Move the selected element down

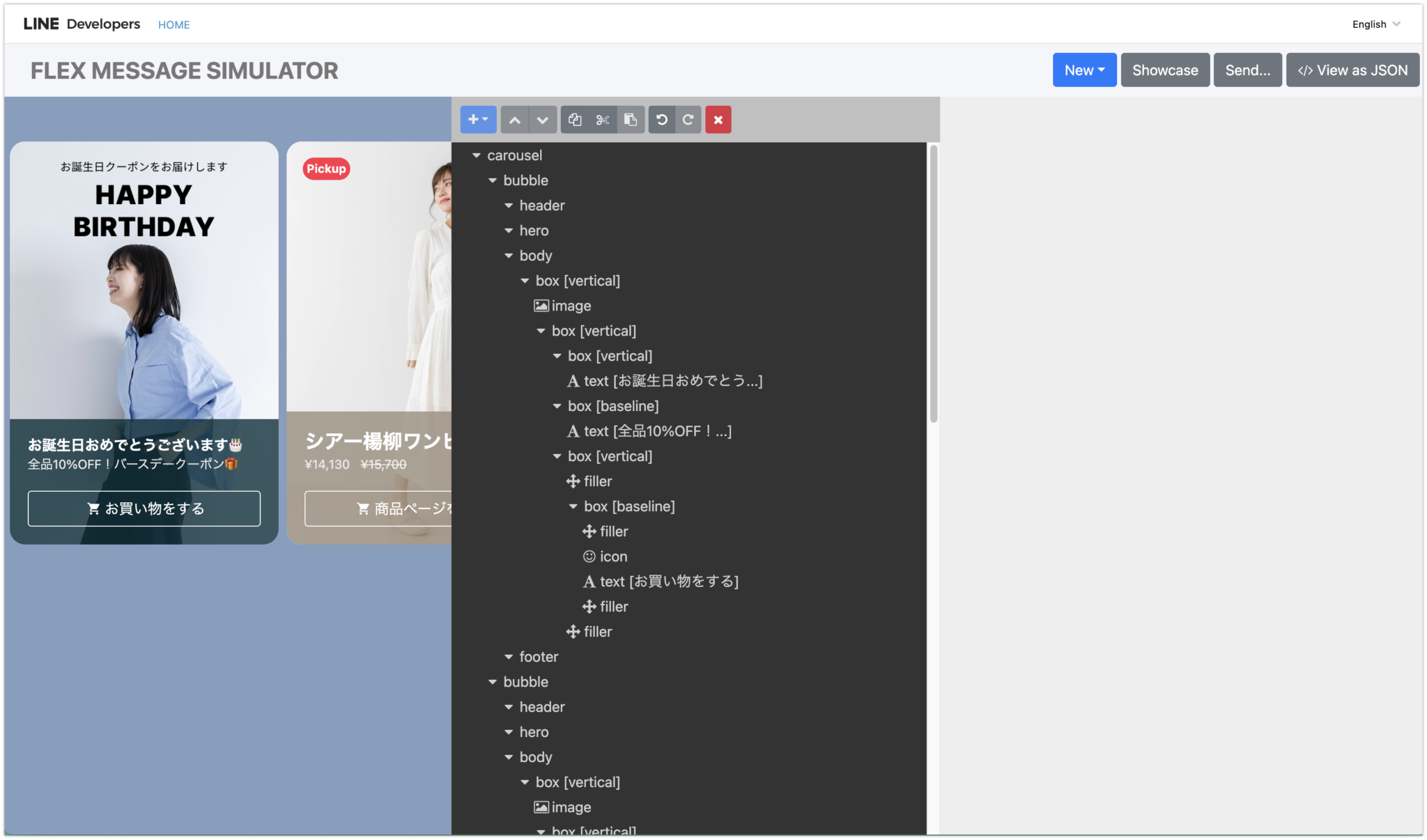tap(542, 119)
